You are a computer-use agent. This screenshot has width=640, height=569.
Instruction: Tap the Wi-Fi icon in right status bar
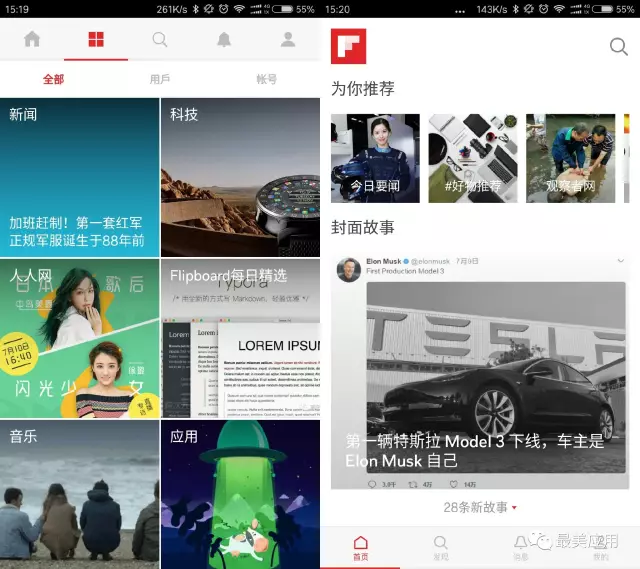pos(559,9)
